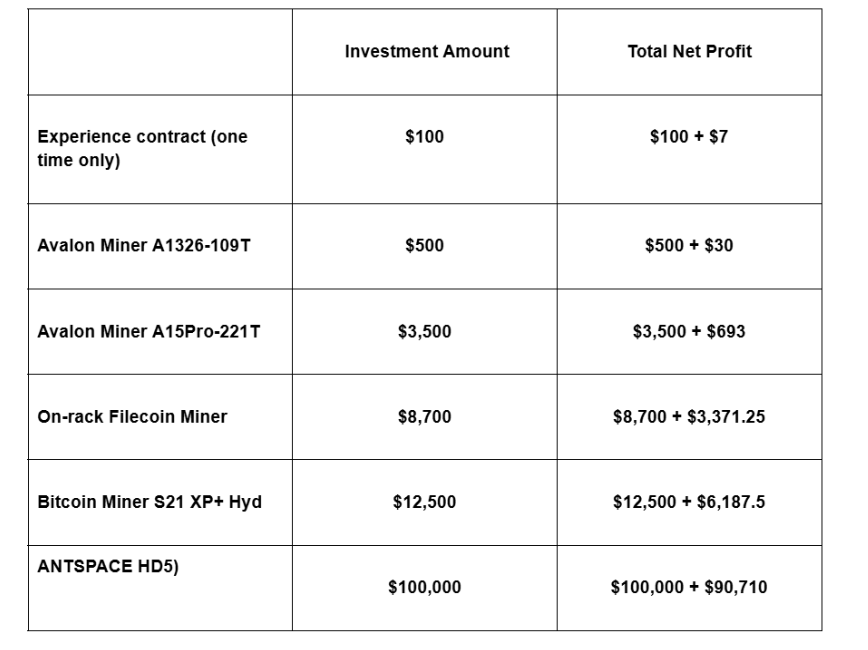Click the $12,500 investment amount cell

(424, 502)
